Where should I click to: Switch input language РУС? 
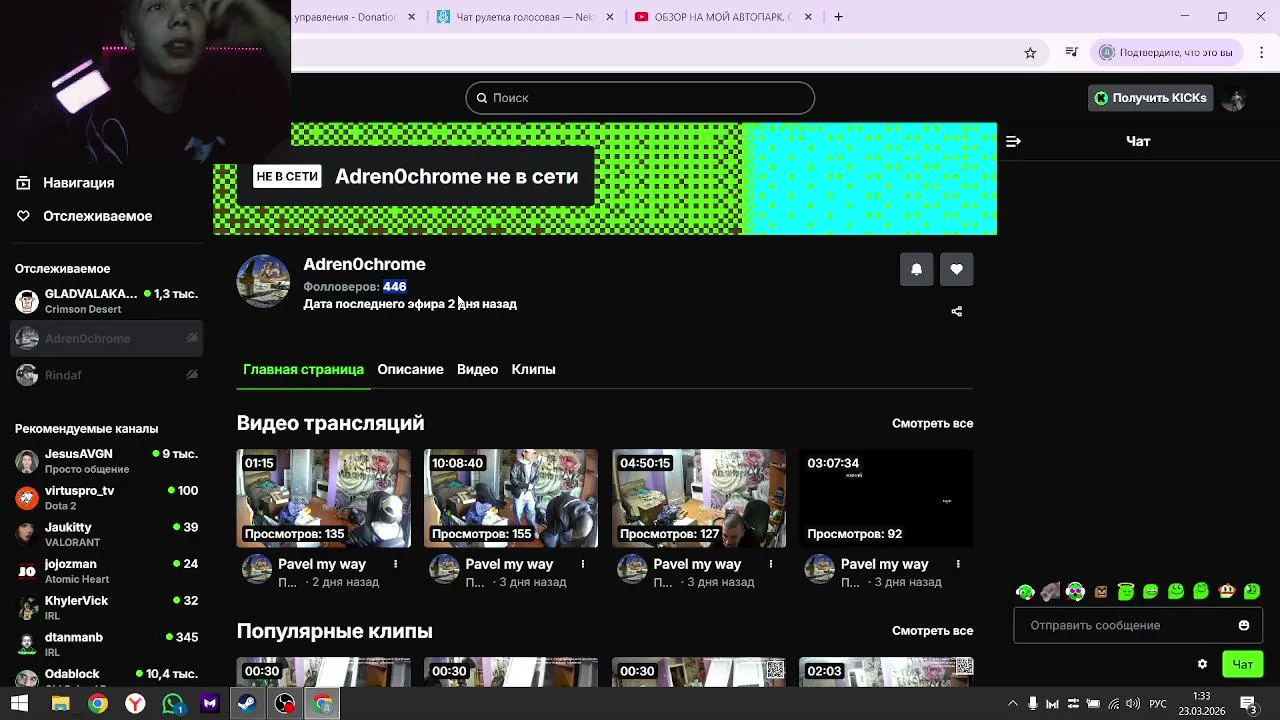click(x=1158, y=704)
